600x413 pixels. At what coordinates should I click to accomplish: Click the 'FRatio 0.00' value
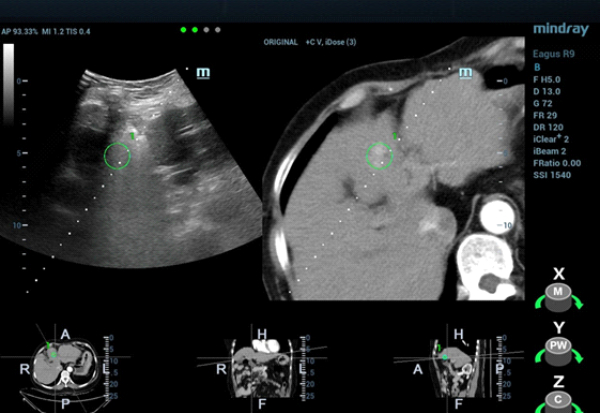coord(557,163)
